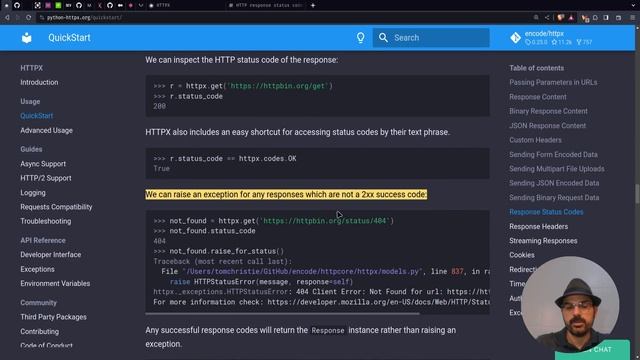Click the address bar URL

[x=84, y=18]
